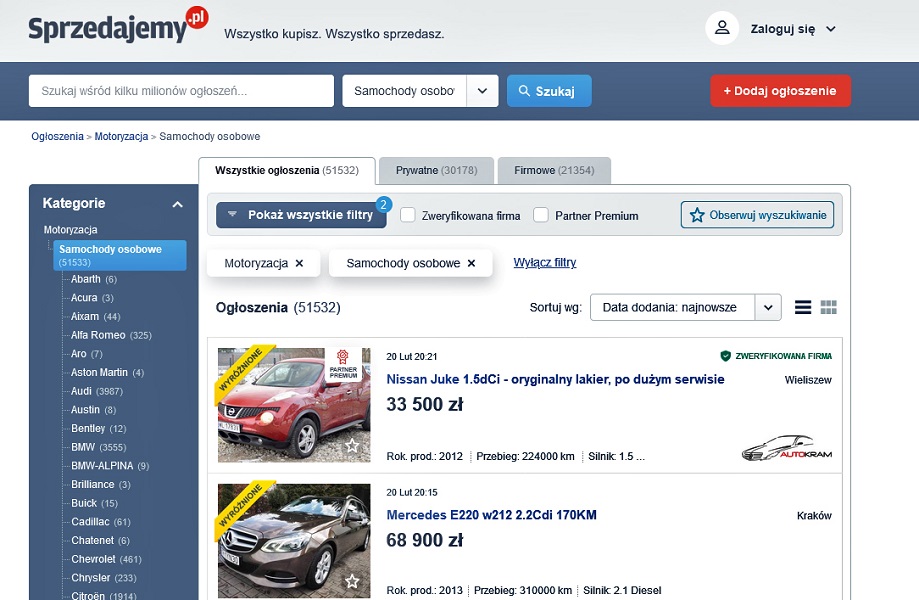Favorite the Mercedes E220 listing star
Viewport: 919px width, 600px height.
tap(352, 581)
